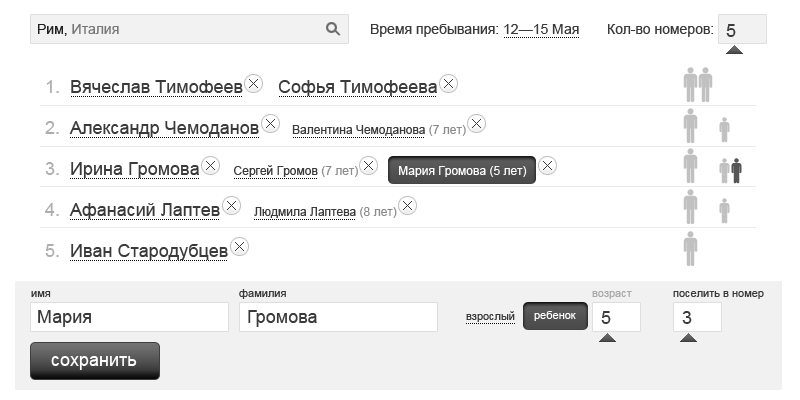Switch guest type to взрослый

[490, 316]
